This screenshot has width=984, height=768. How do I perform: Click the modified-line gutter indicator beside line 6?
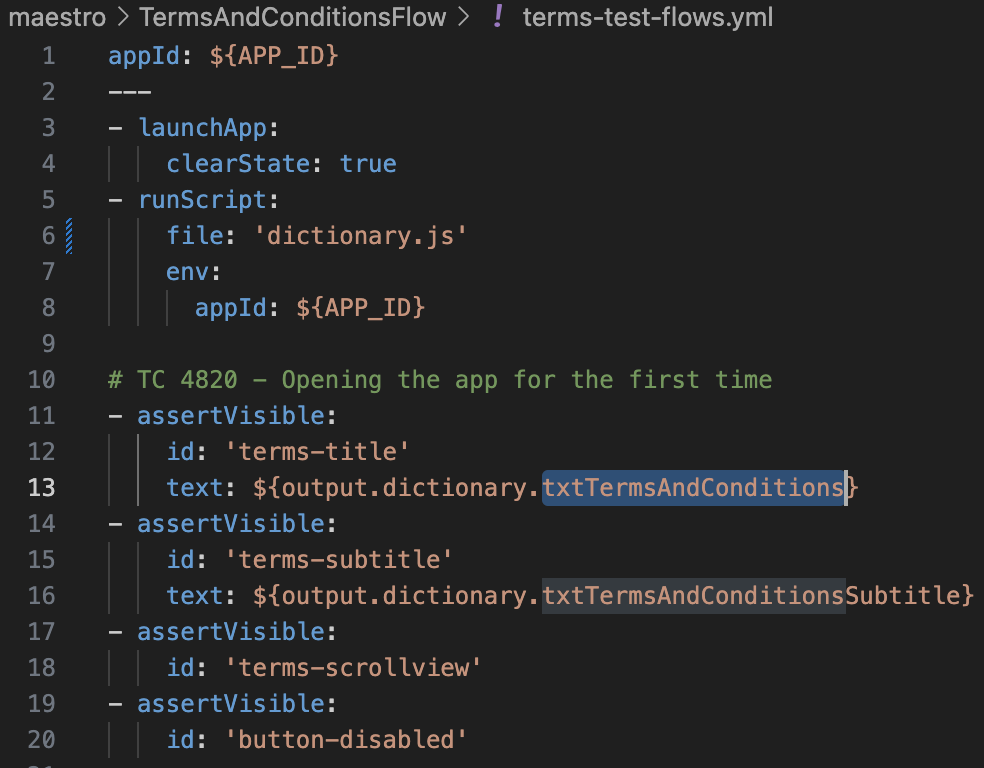68,235
